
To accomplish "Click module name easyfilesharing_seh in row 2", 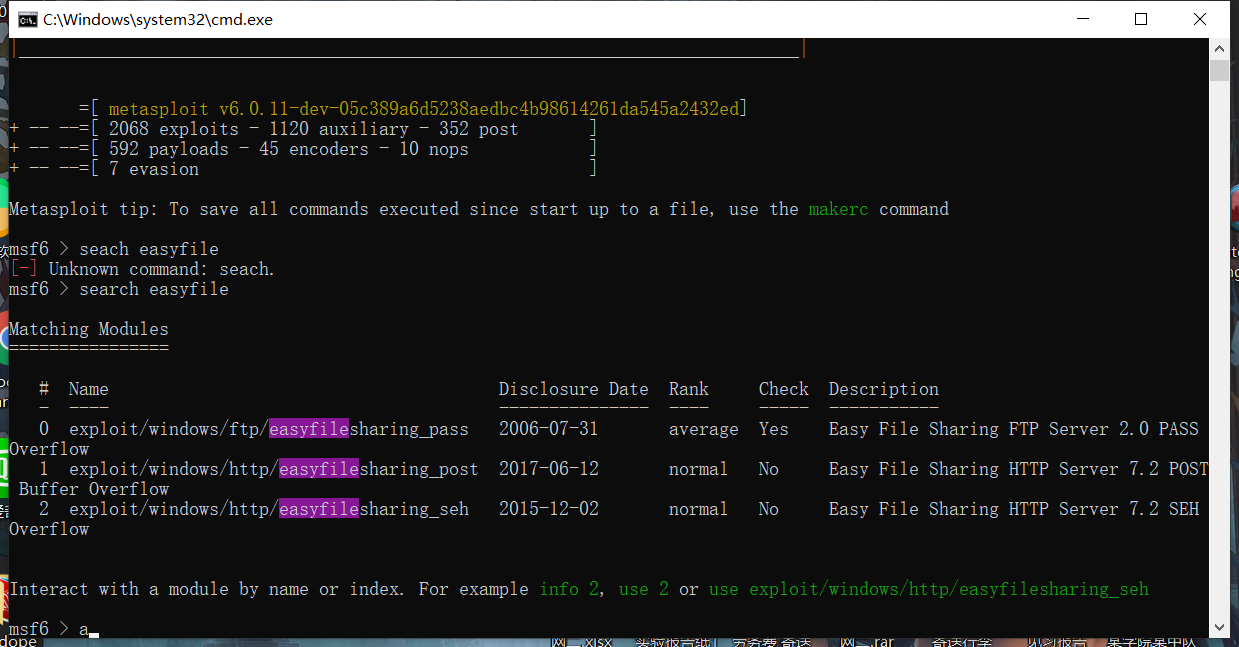I will pos(374,509).
